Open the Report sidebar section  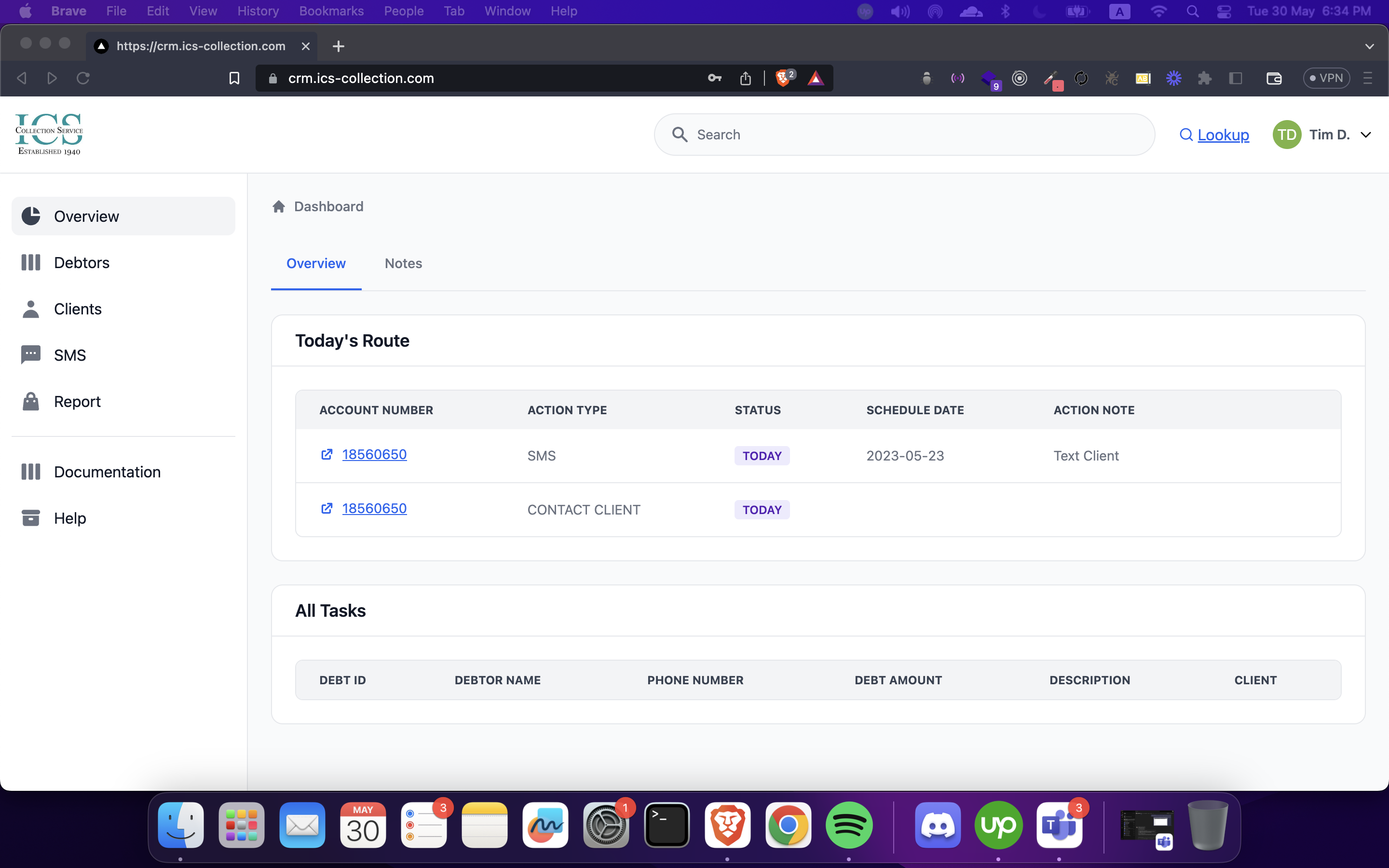click(x=77, y=402)
